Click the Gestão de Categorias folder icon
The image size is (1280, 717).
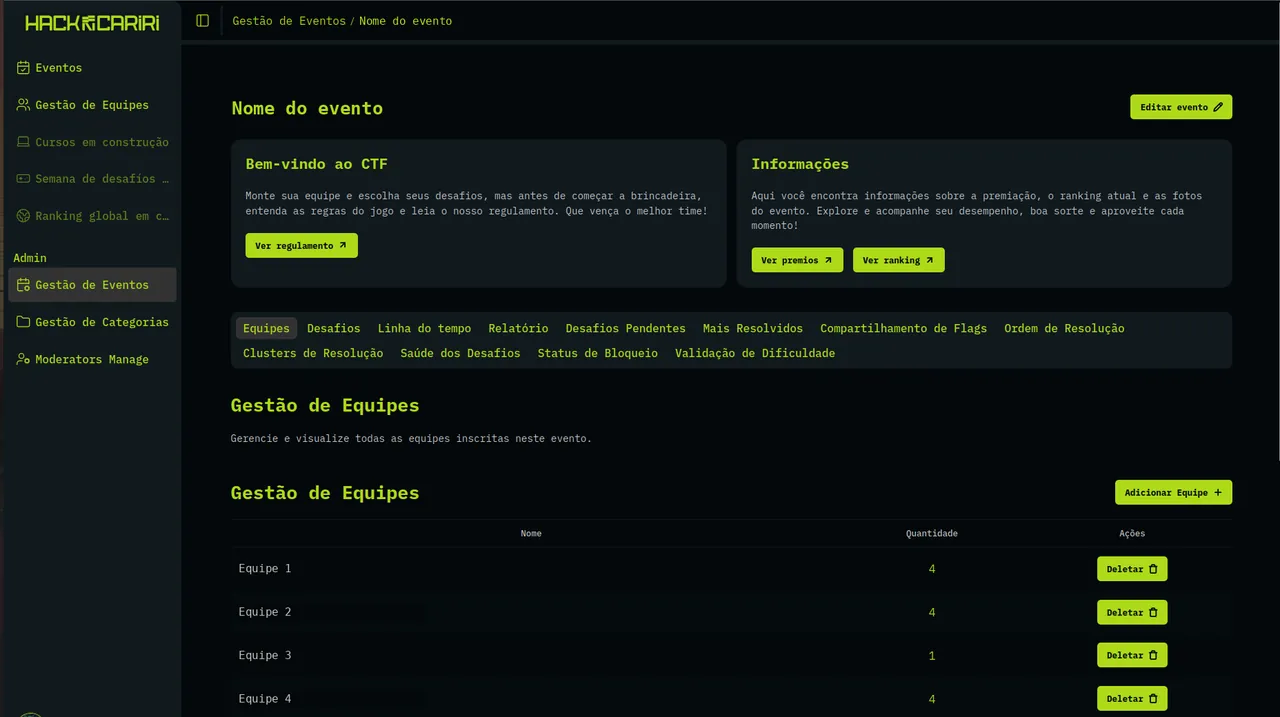click(x=24, y=322)
